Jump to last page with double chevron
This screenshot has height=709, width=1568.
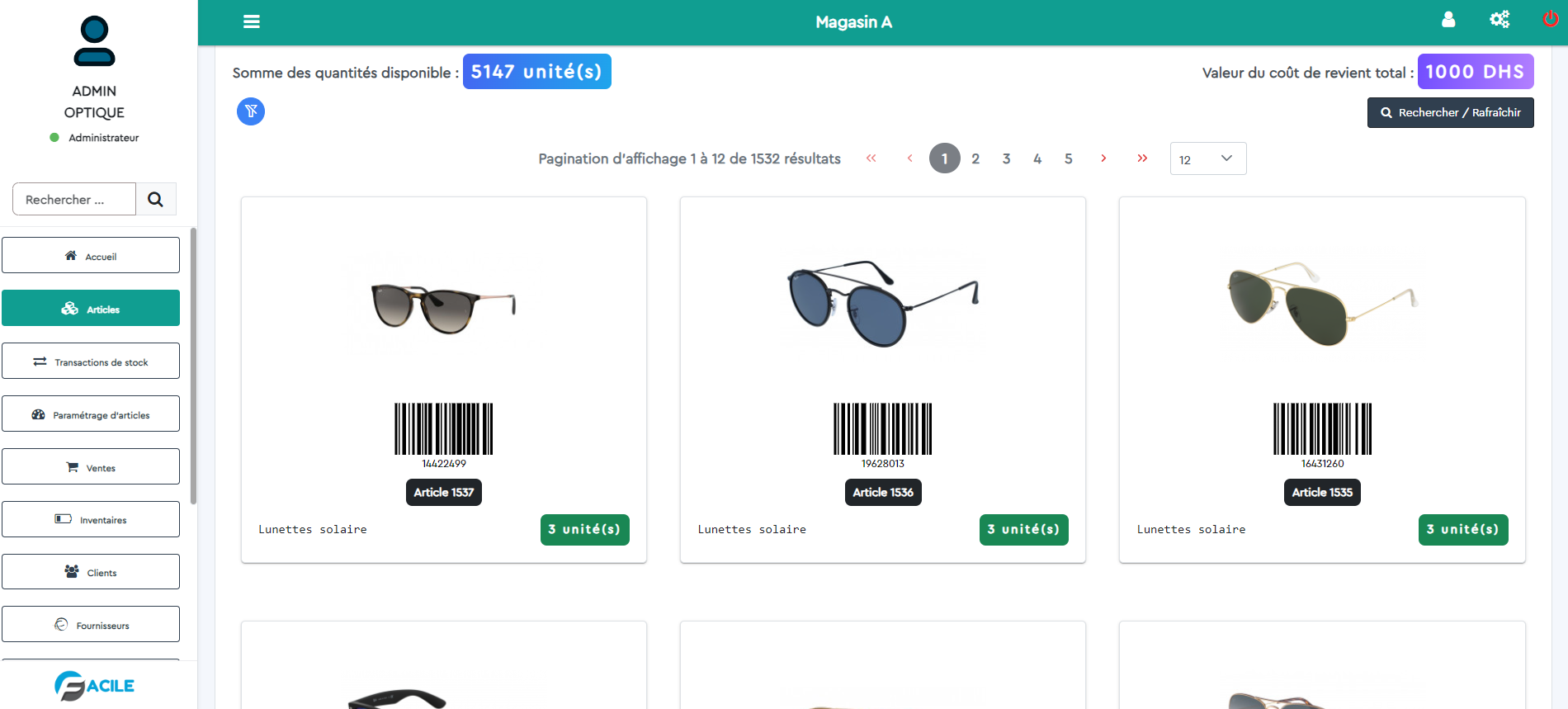click(x=1142, y=158)
